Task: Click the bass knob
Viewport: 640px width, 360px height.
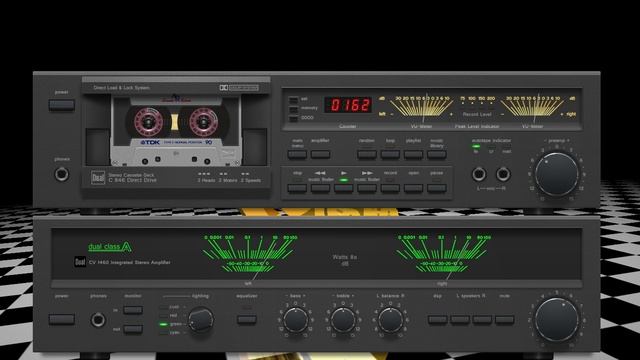Action: (296, 320)
